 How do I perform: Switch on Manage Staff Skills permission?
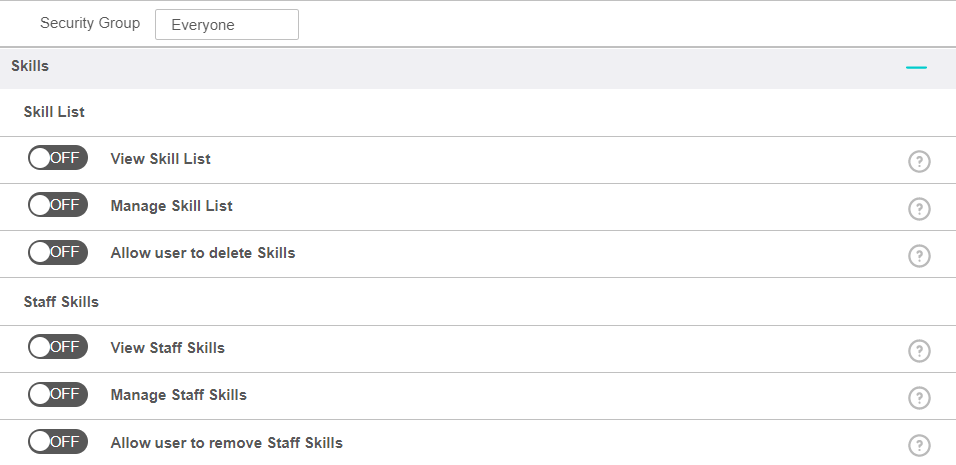58,394
